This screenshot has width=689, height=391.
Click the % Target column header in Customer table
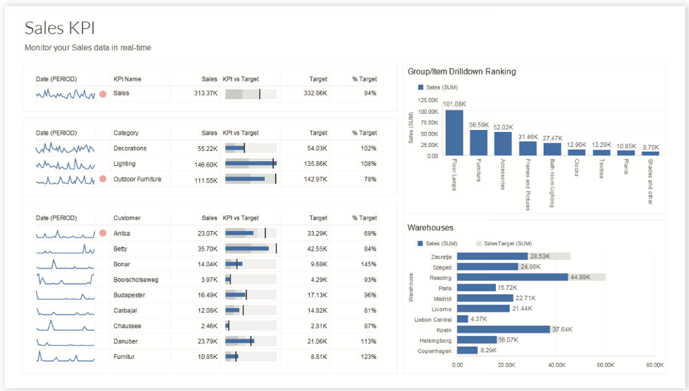point(364,218)
